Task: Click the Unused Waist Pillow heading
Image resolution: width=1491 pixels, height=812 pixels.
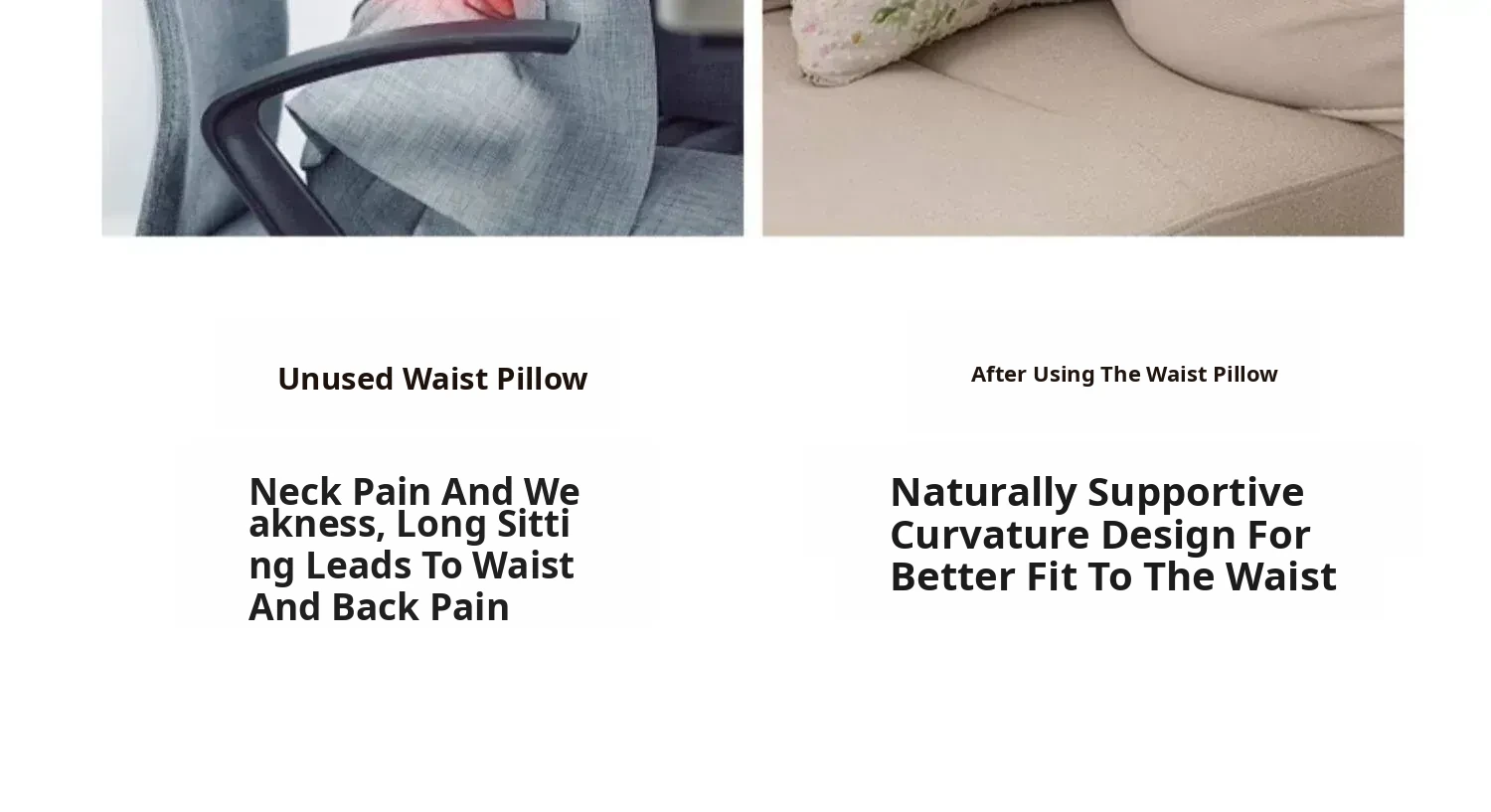Action: 432,379
